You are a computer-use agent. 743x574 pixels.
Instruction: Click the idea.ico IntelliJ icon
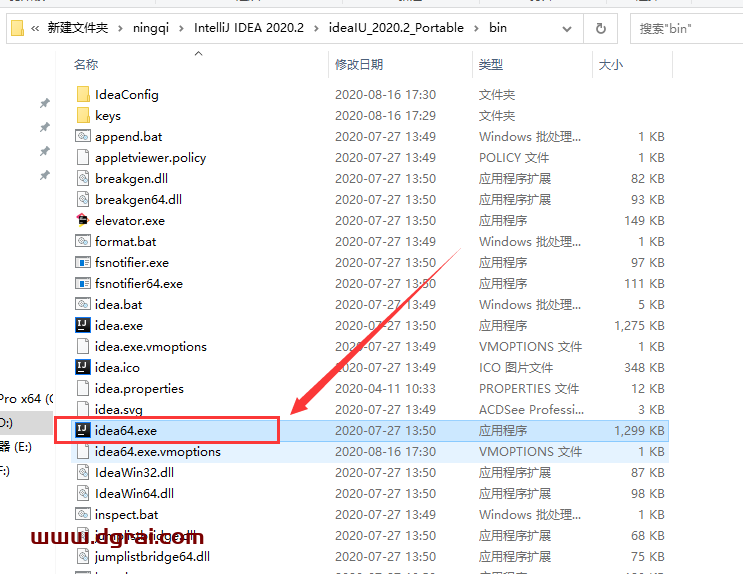tap(83, 367)
